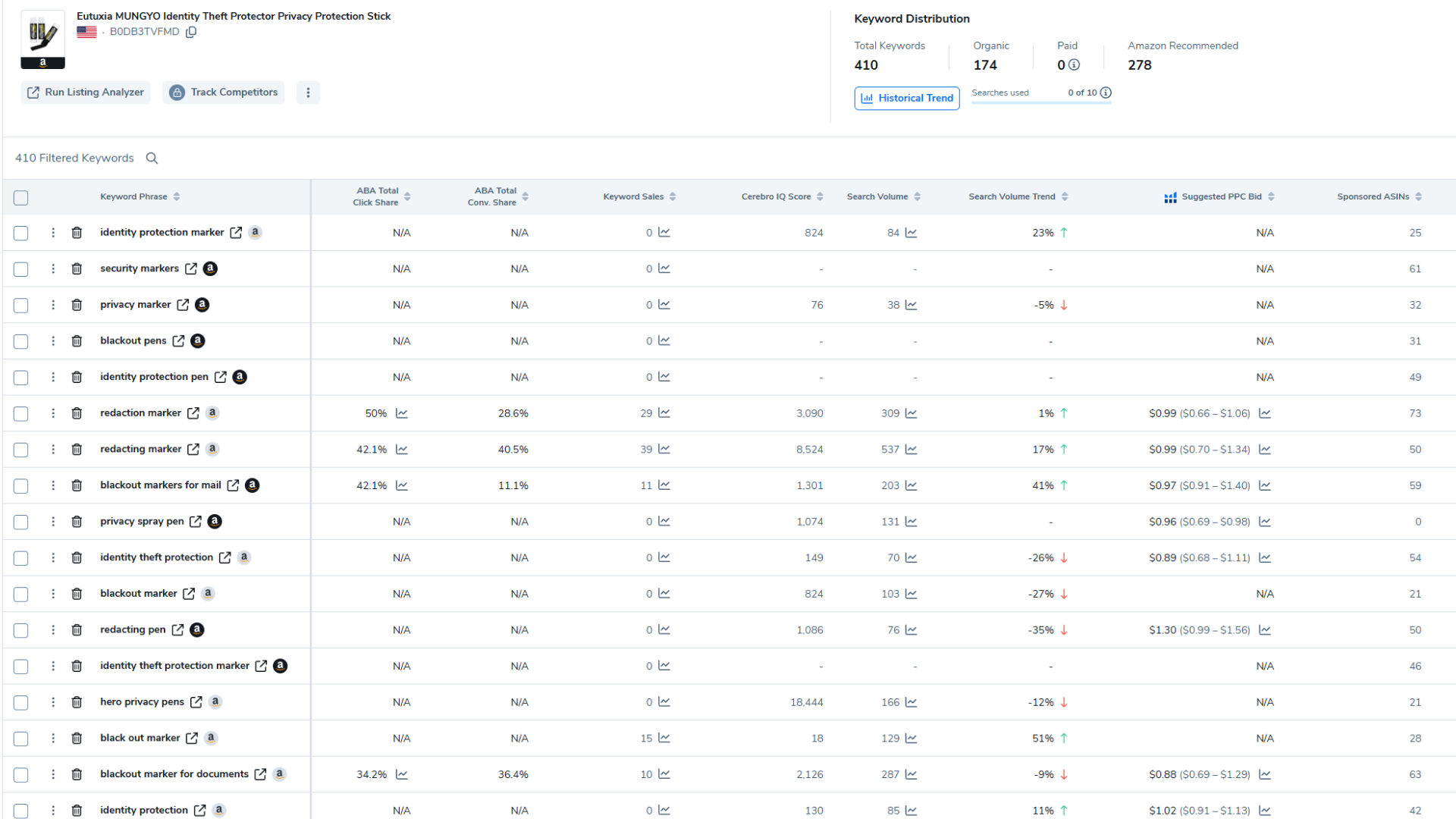Open external link for 'redaction marker'
This screenshot has width=1456, height=819.
coord(193,413)
